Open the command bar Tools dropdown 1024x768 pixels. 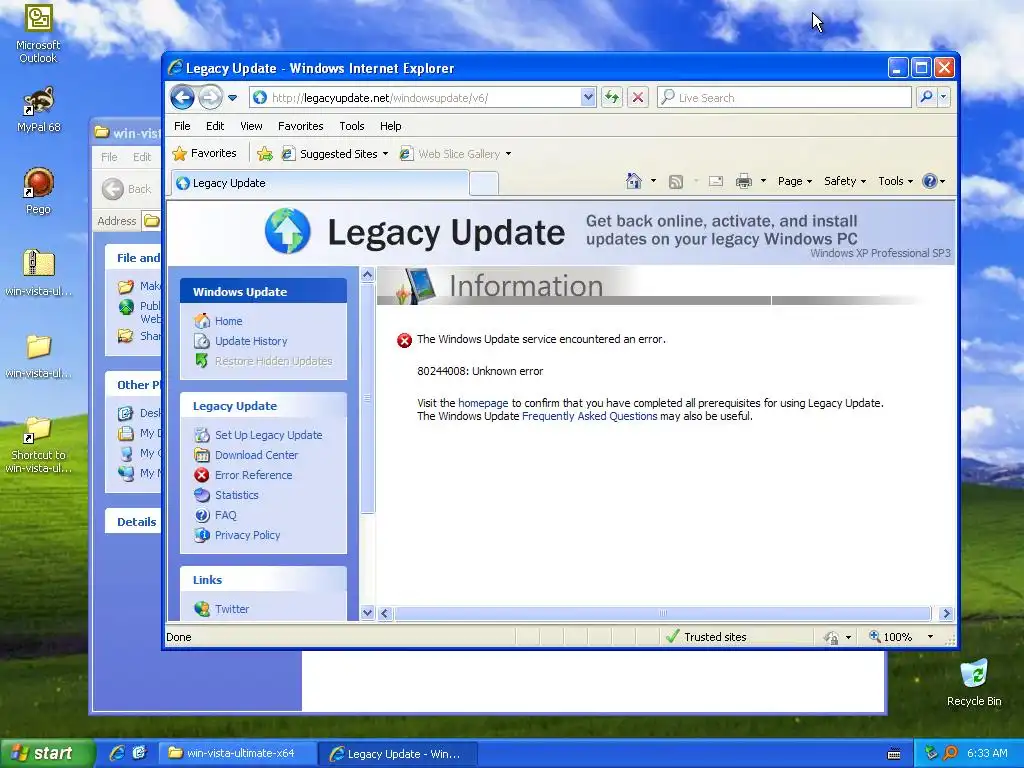(895, 181)
